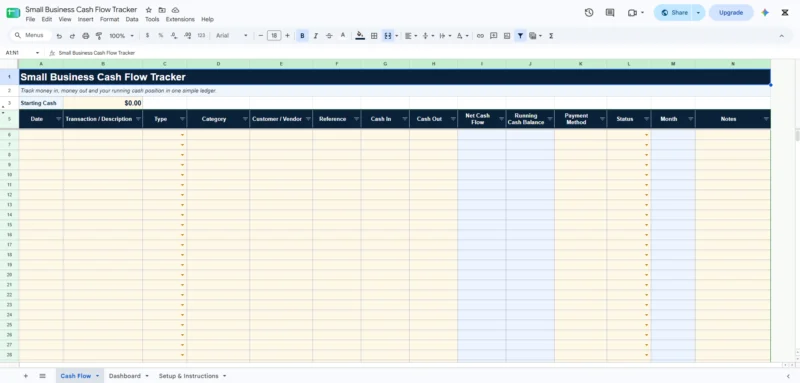Format as currency with dollar icon
The height and width of the screenshot is (383, 800).
coord(147,36)
